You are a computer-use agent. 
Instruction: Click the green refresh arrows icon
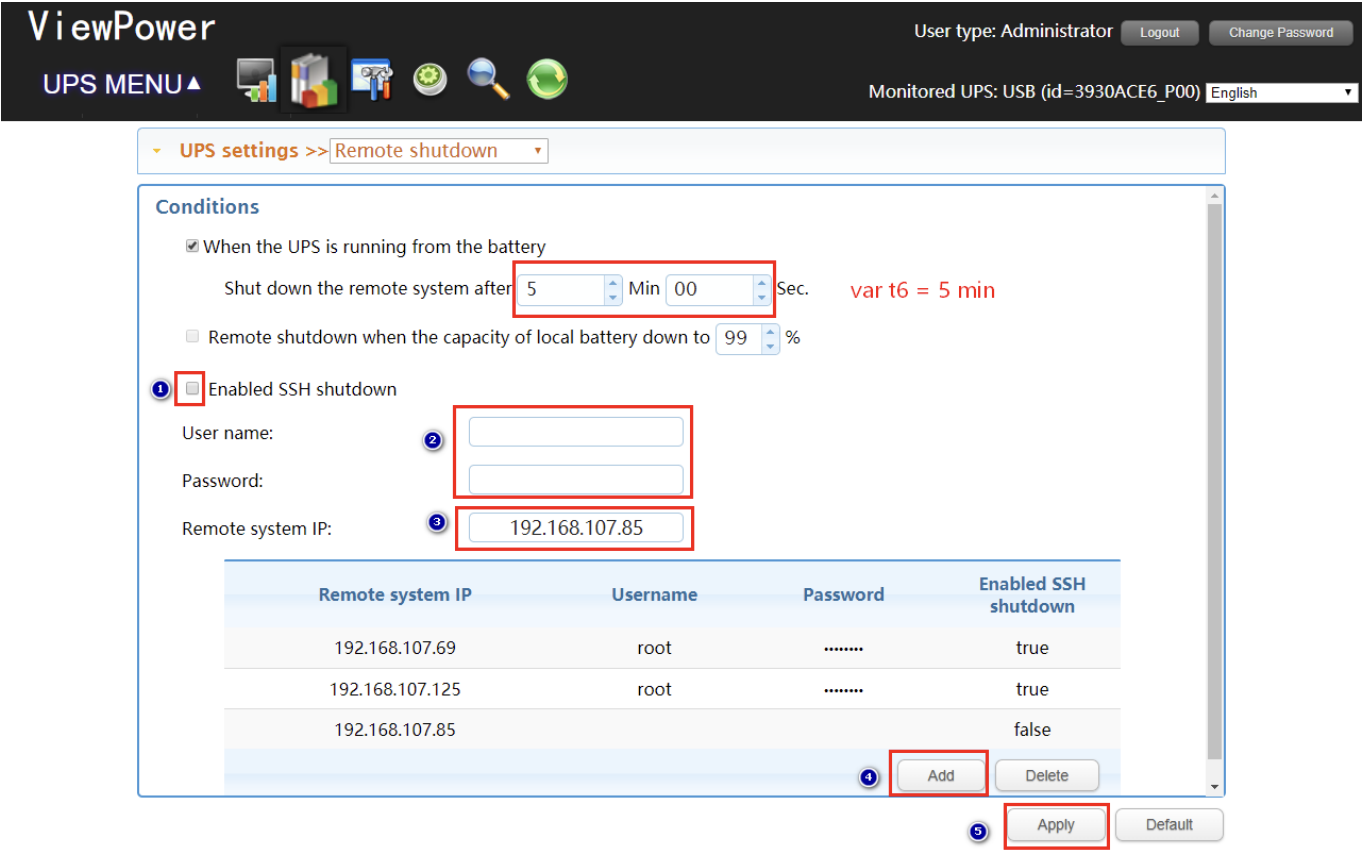[547, 80]
